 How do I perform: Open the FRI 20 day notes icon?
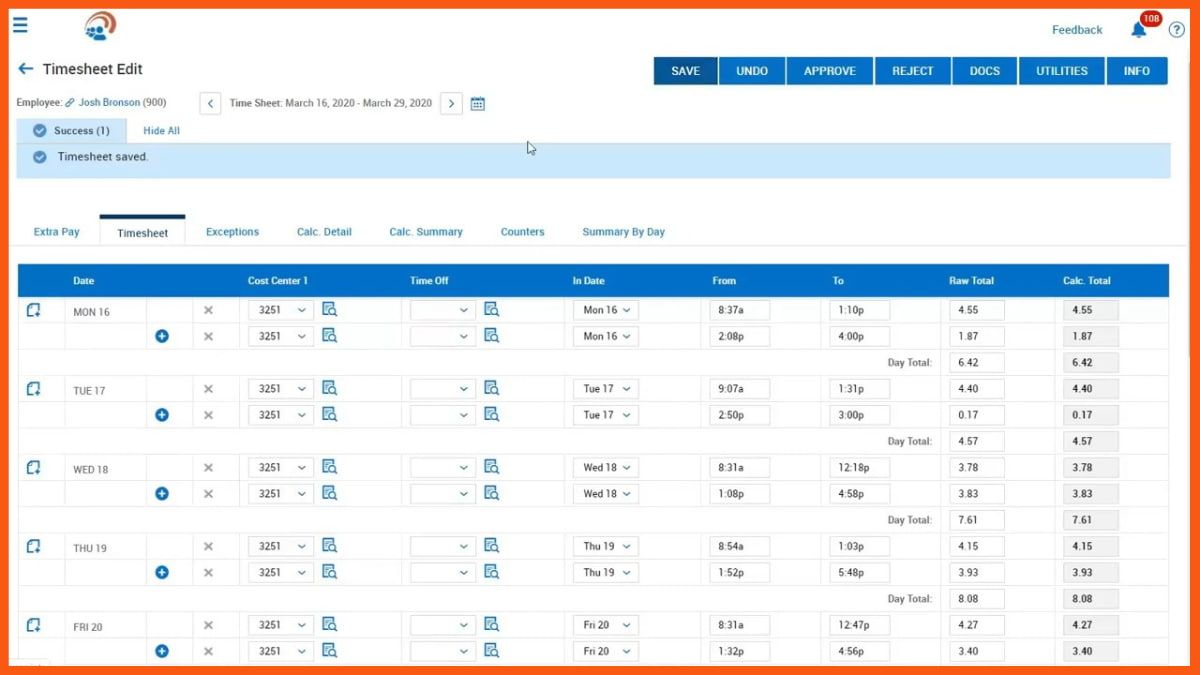33,625
